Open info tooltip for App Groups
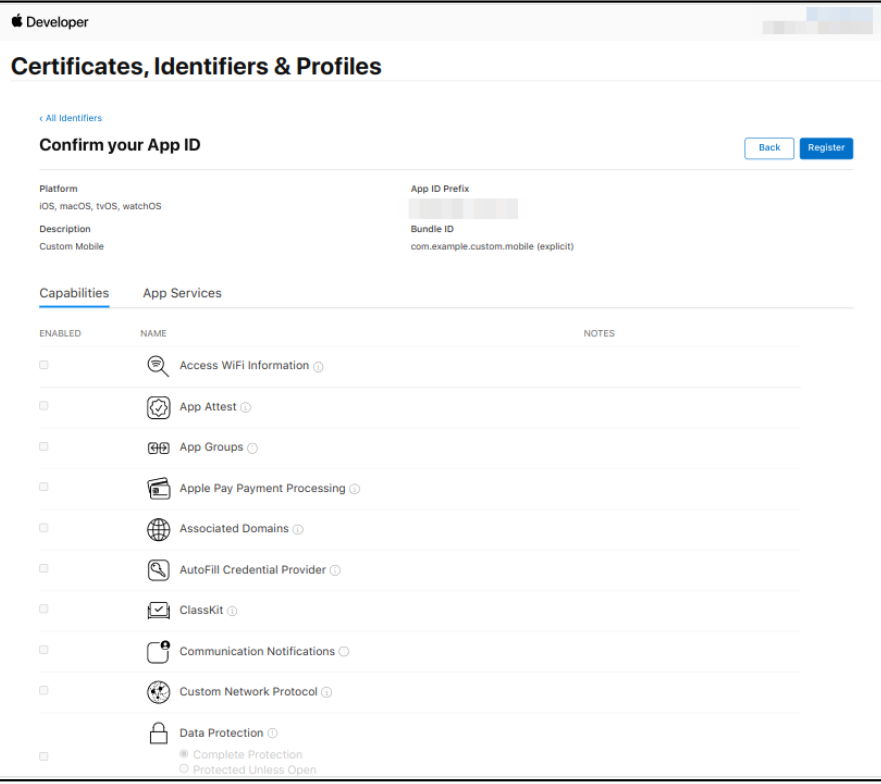 click(253, 448)
